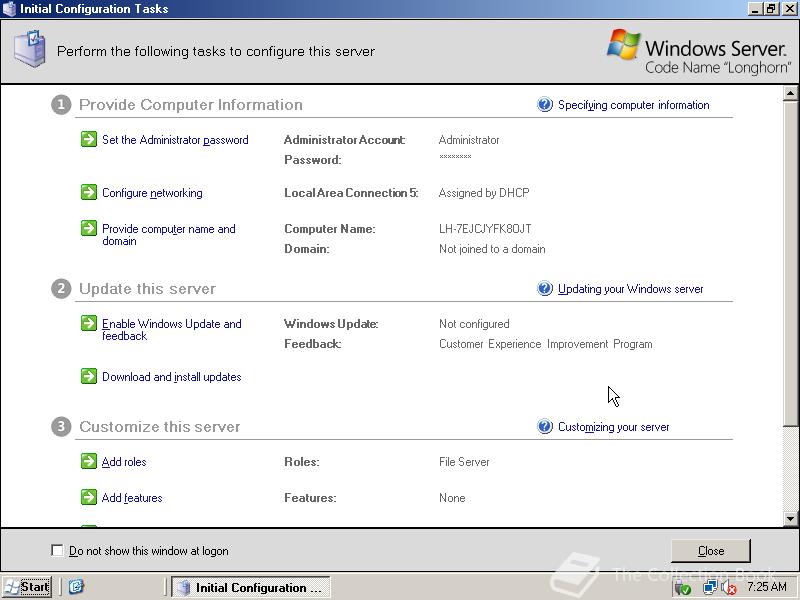Click the vertical scrollbar thumb

point(790,262)
